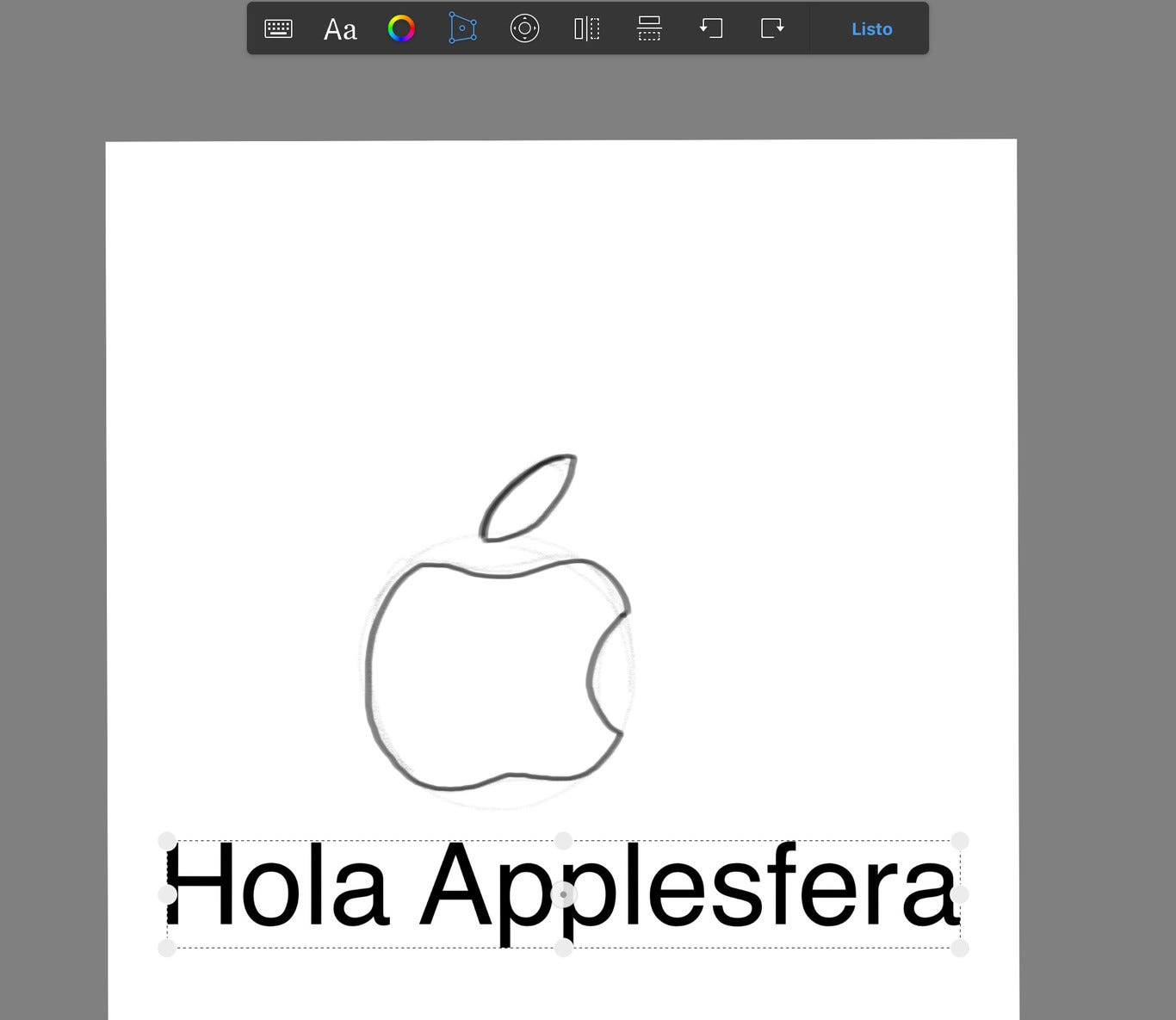Screen dimensions: 1176x1020
Task: Flip the text vertically
Action: pos(648,28)
